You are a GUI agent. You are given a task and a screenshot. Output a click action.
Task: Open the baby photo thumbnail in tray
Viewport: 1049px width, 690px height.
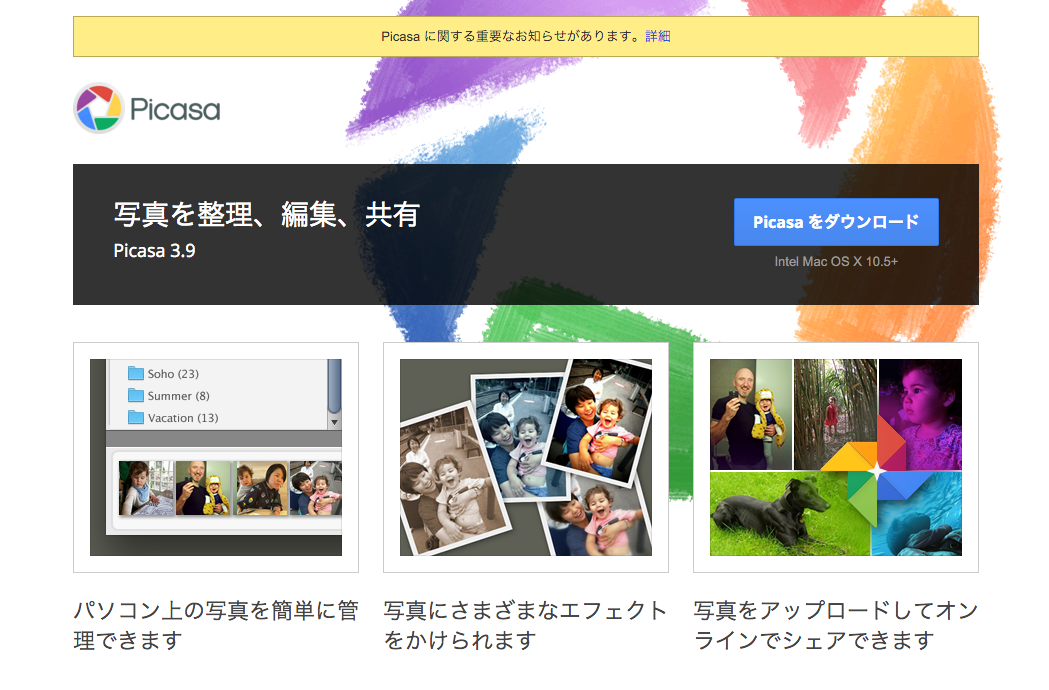click(146, 488)
